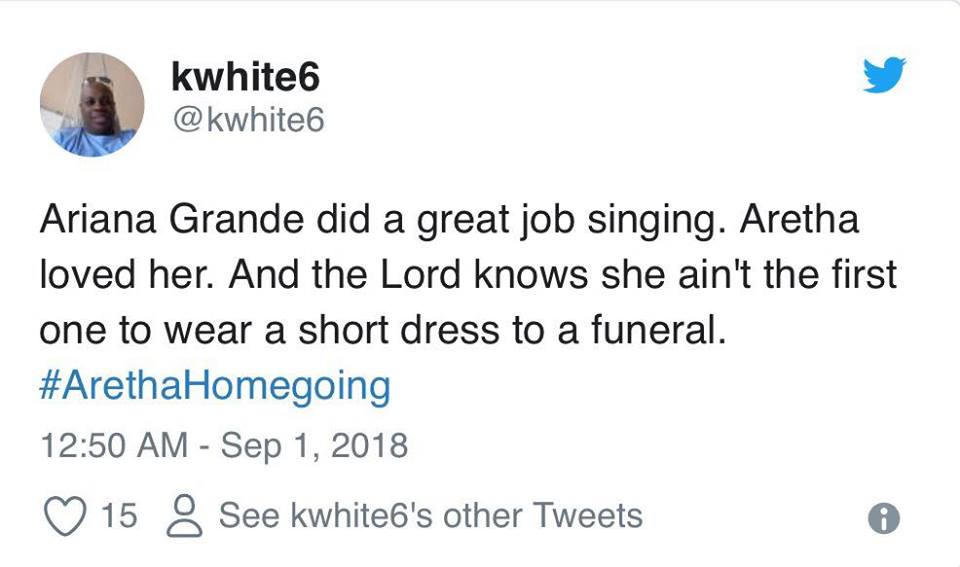Viewport: 960px width, 567px height.
Task: Click See kwhite6's other Tweets
Action: pyautogui.click(x=430, y=516)
